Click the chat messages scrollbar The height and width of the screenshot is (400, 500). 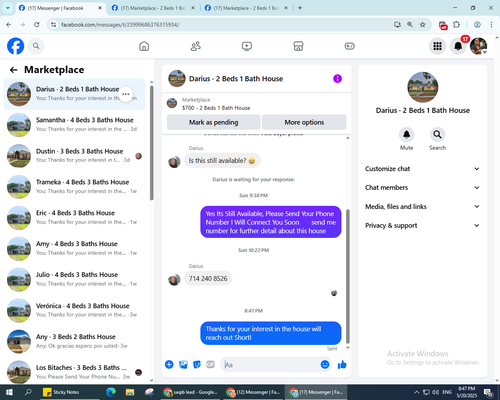point(348,276)
